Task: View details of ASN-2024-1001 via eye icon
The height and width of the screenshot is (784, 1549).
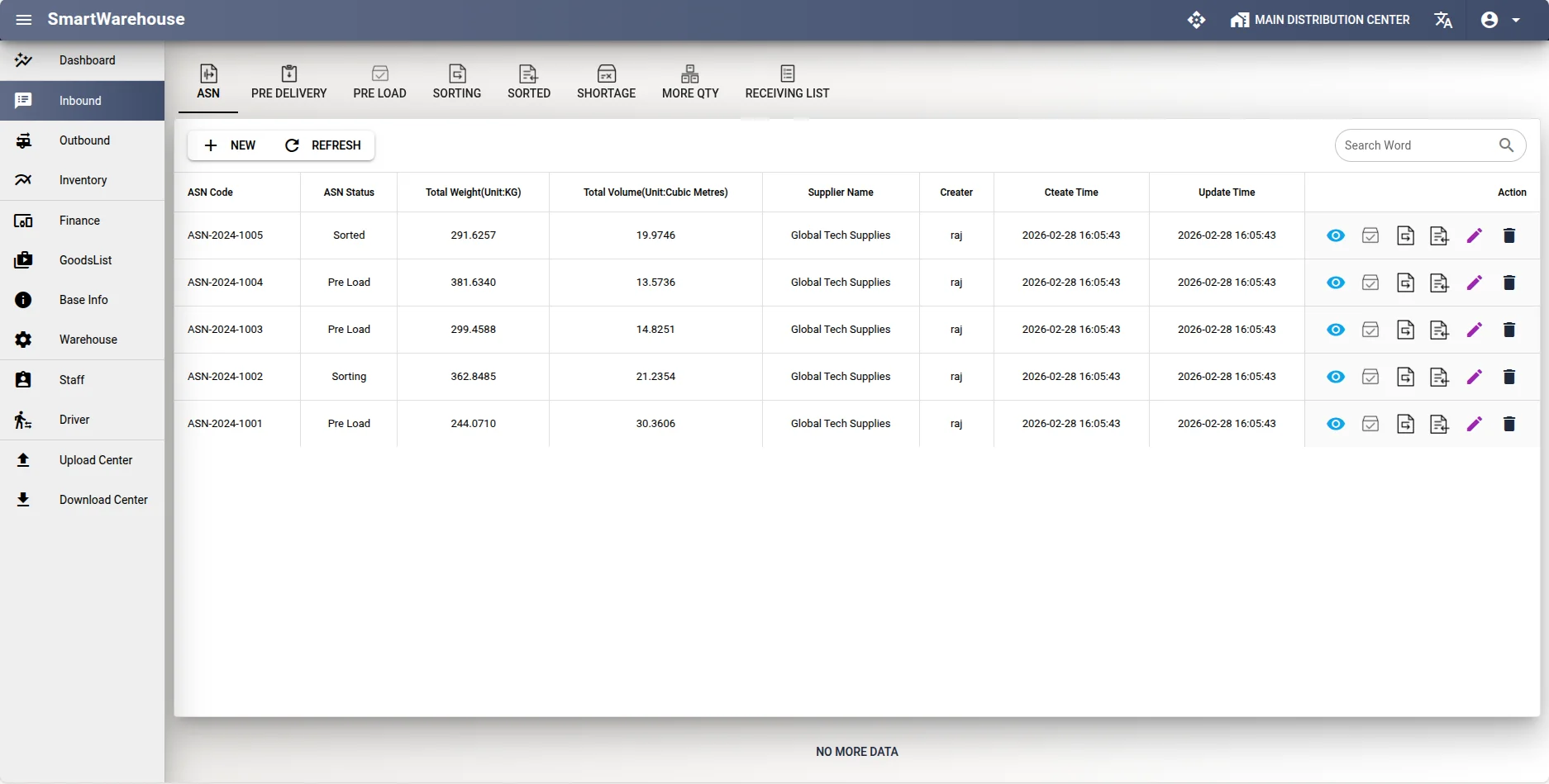Action: click(1336, 425)
